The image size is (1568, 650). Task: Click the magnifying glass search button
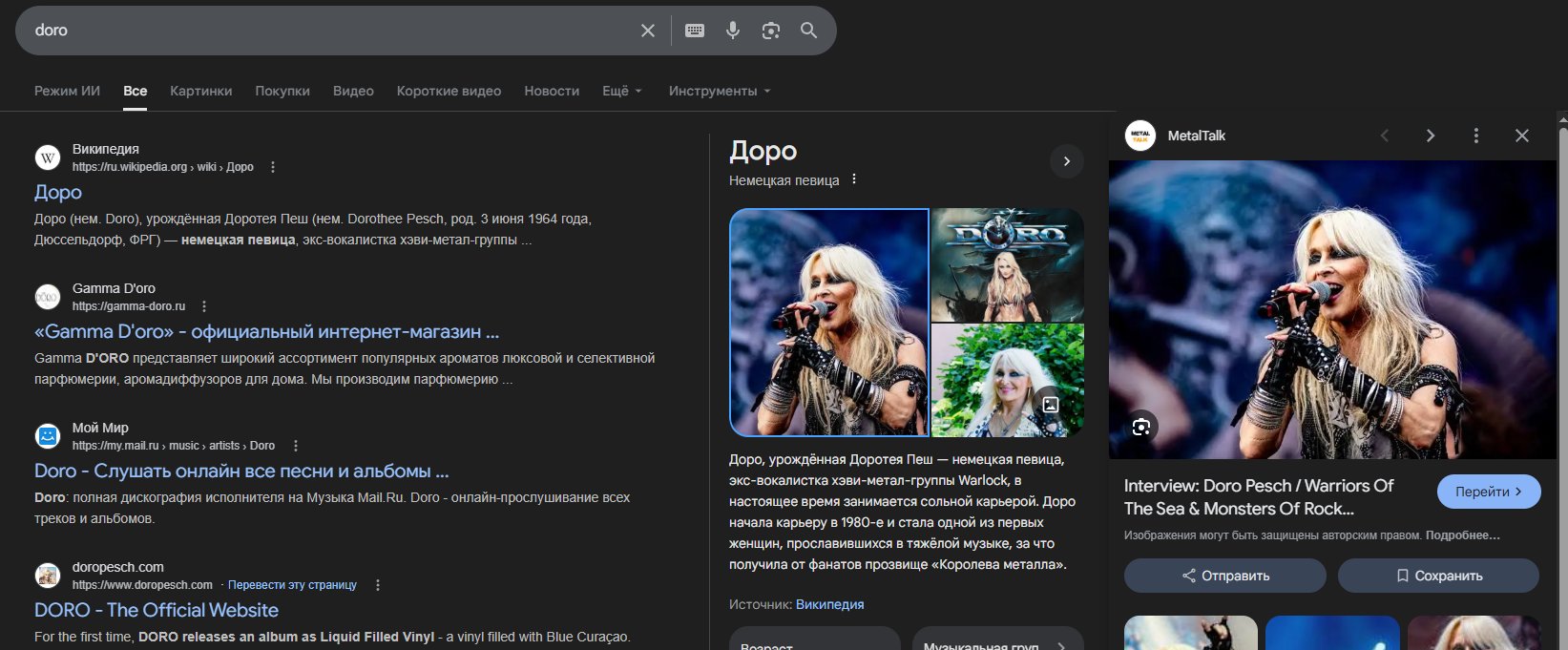coord(808,31)
